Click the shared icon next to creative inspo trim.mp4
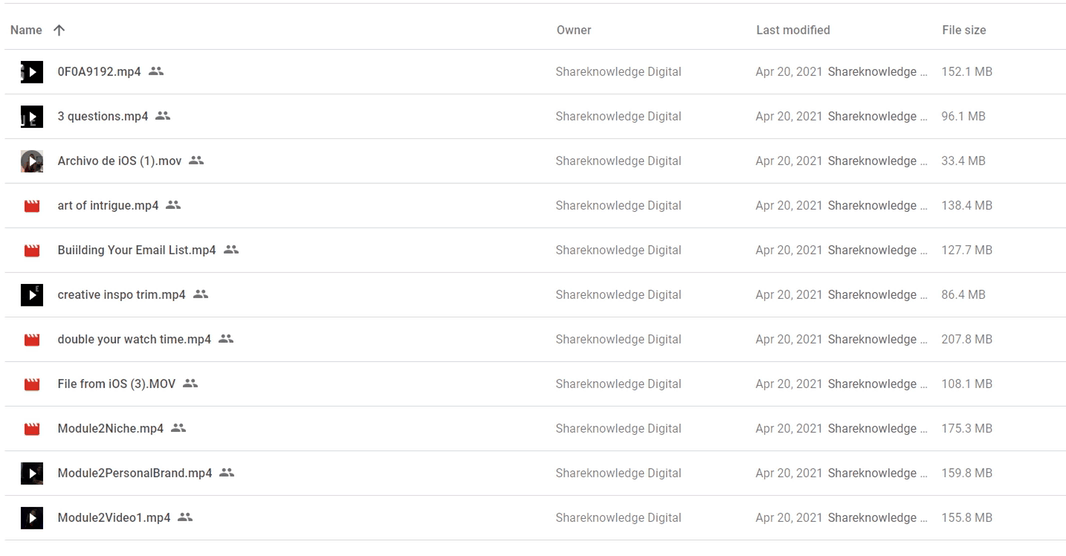This screenshot has height=556, width=1066. (x=201, y=294)
